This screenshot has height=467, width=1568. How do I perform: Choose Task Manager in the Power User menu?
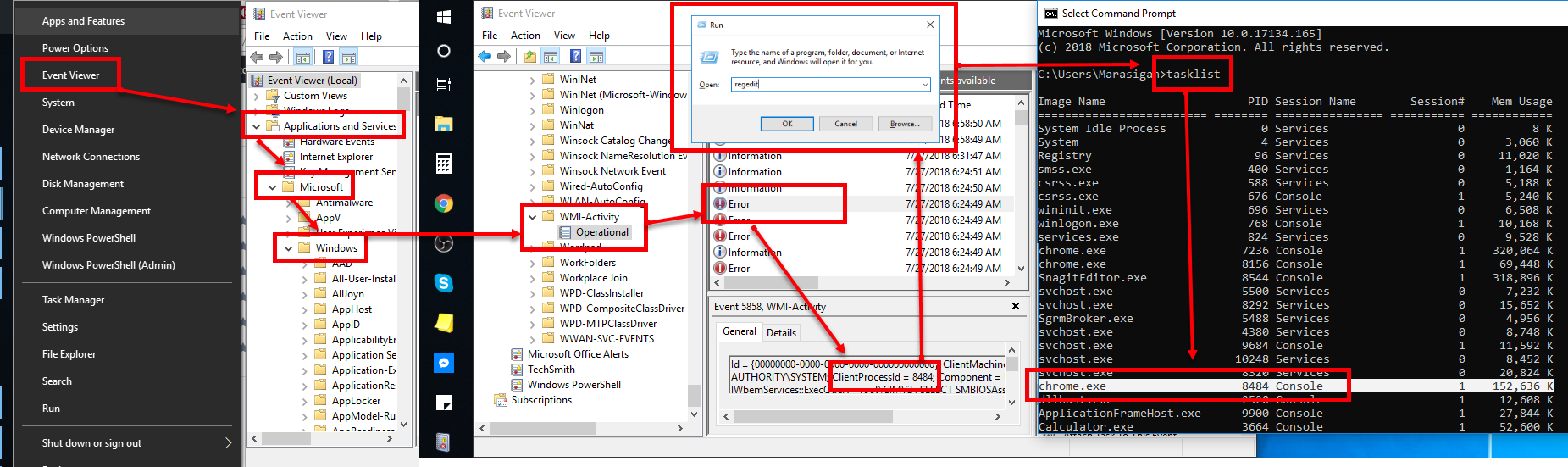pos(74,300)
